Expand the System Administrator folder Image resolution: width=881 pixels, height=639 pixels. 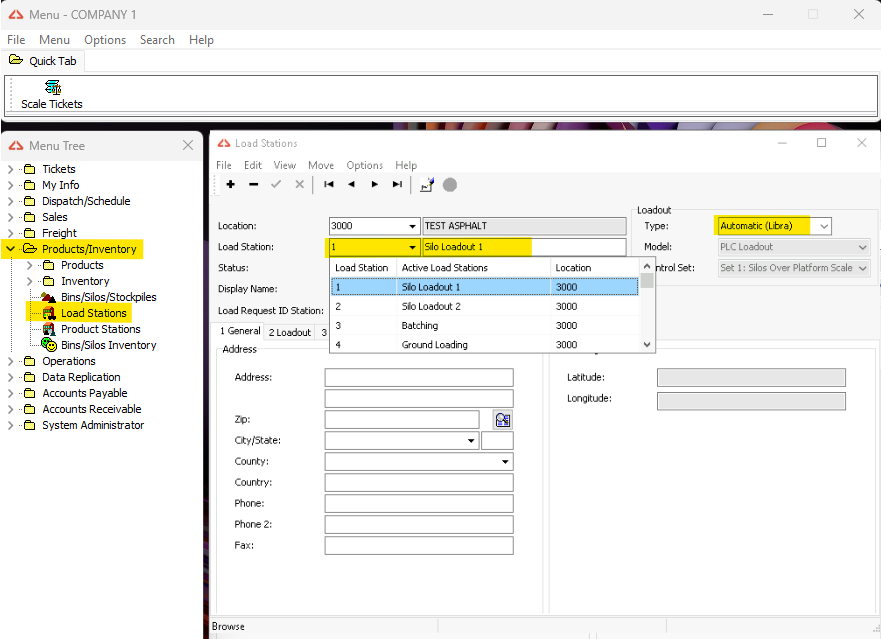[x=11, y=425]
